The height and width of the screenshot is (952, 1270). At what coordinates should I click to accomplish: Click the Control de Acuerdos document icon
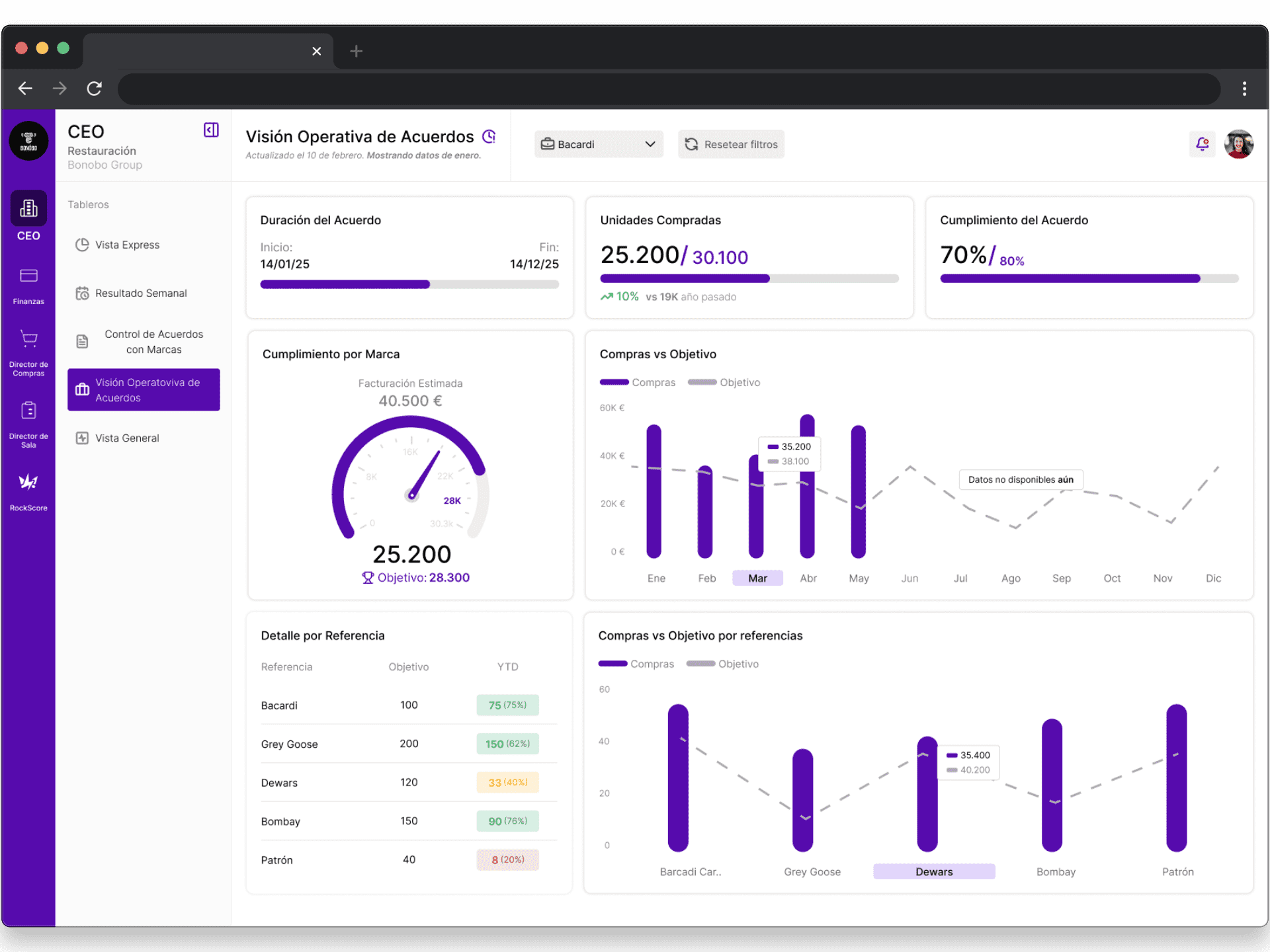tap(82, 341)
